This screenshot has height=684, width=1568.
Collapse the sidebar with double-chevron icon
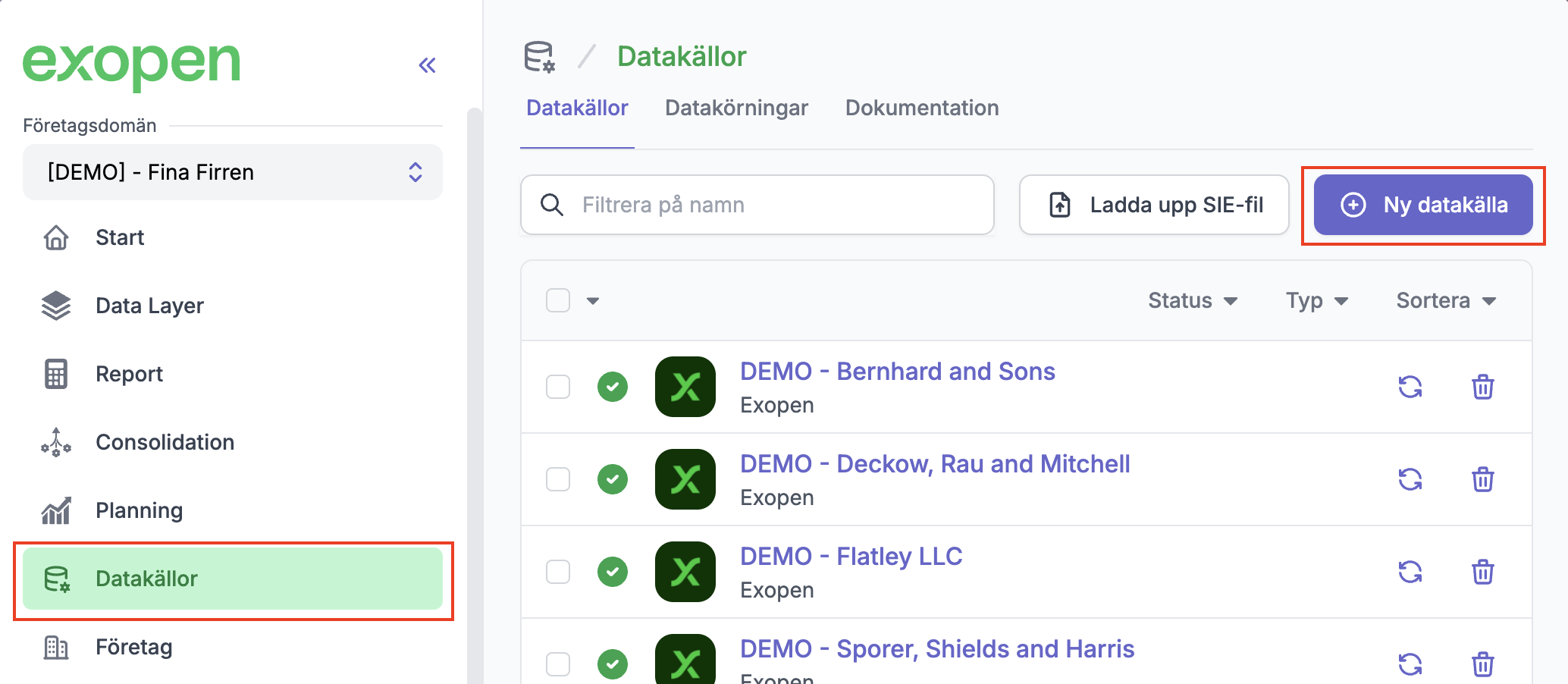[427, 65]
